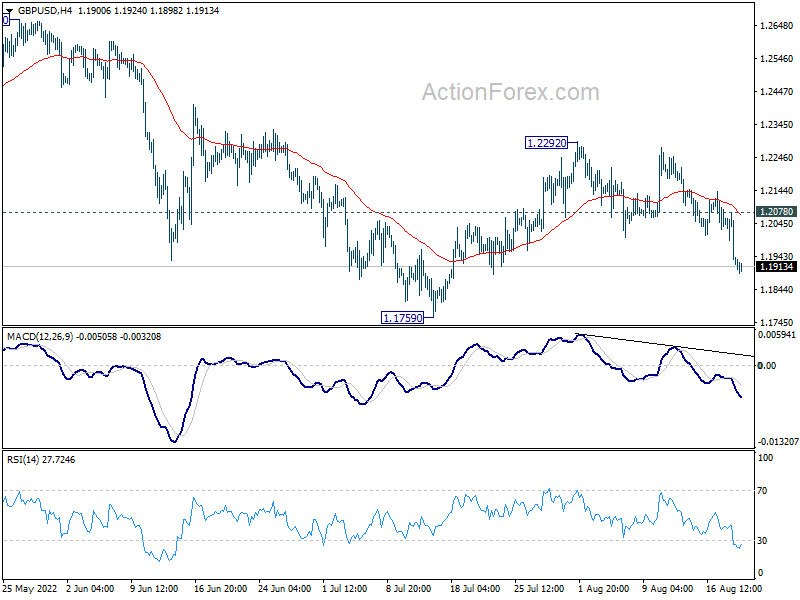The image size is (800, 600).
Task: Select the 1.23450 price axis label
Action: (777, 124)
